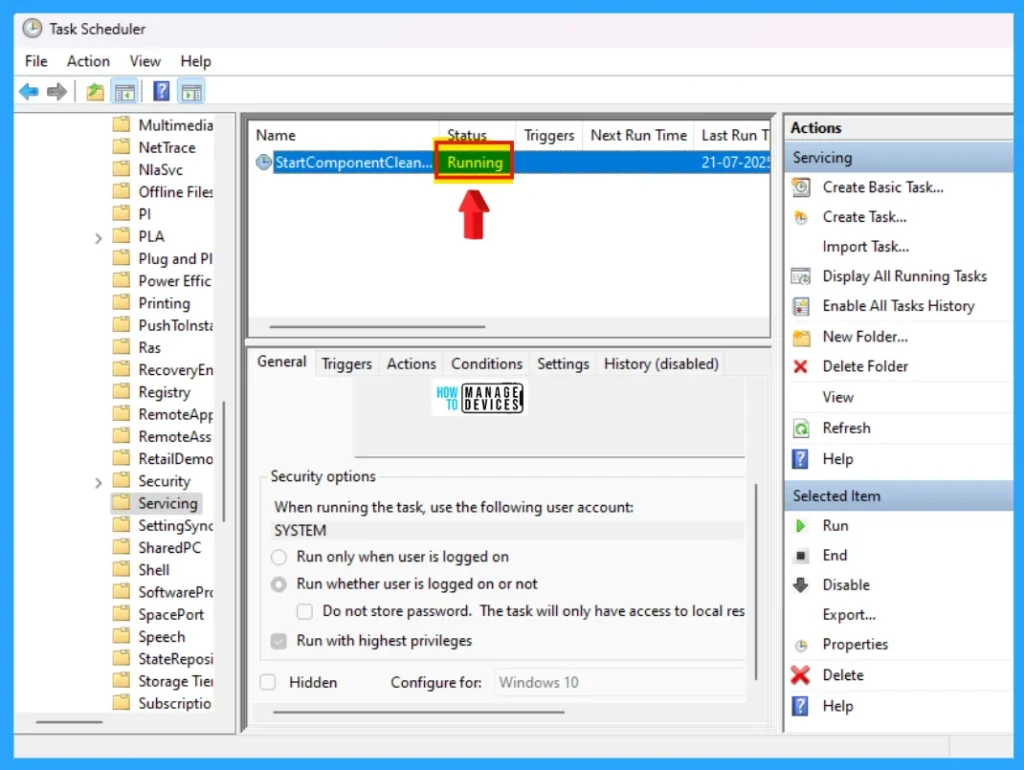The height and width of the screenshot is (770, 1024).
Task: Click the folder tree vertical scrollbar
Action: 223,461
